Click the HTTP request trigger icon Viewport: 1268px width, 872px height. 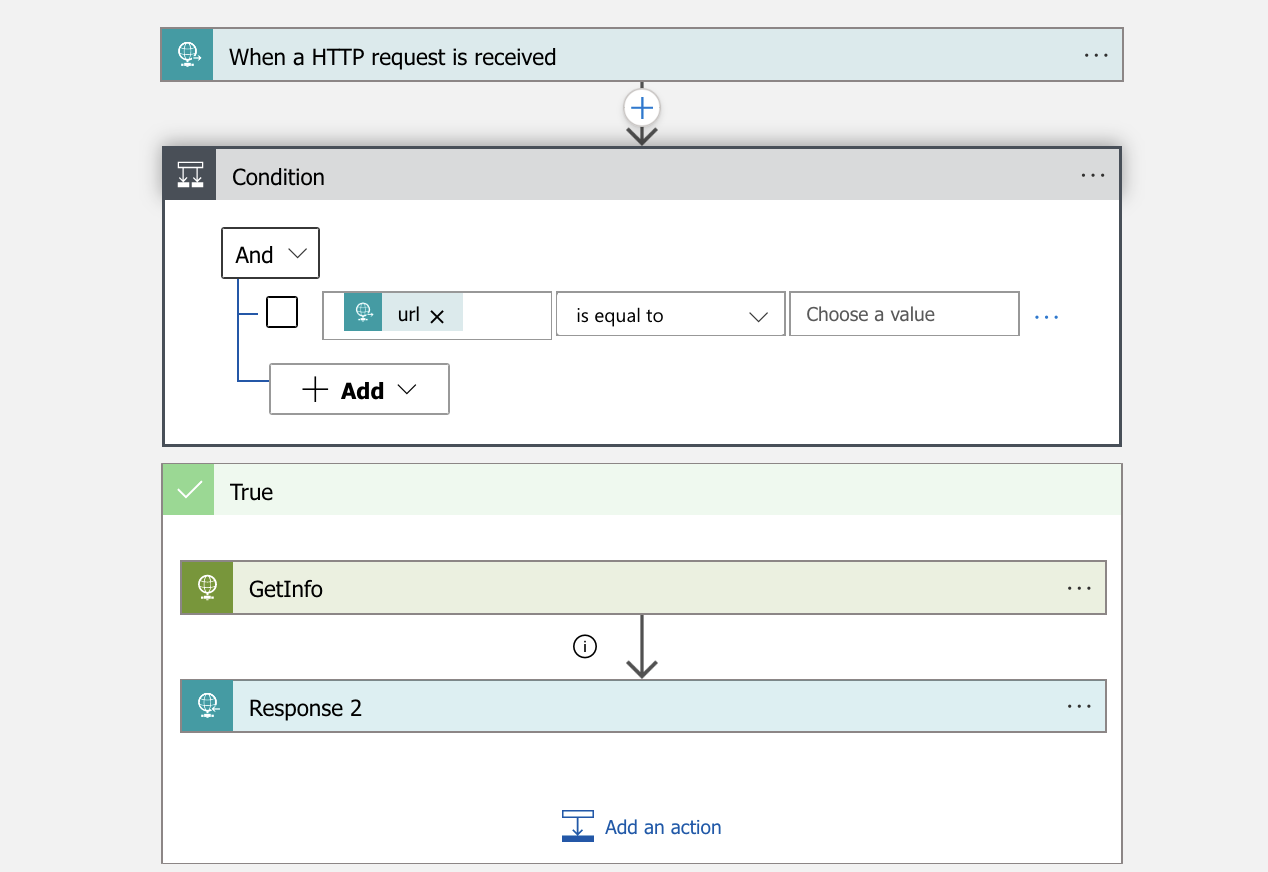coord(187,55)
